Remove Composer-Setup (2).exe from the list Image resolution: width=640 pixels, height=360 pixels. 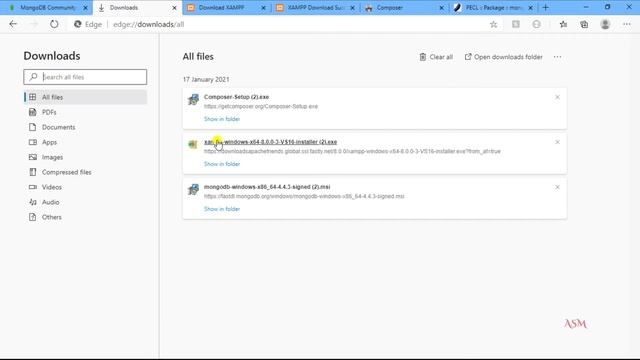tap(557, 97)
